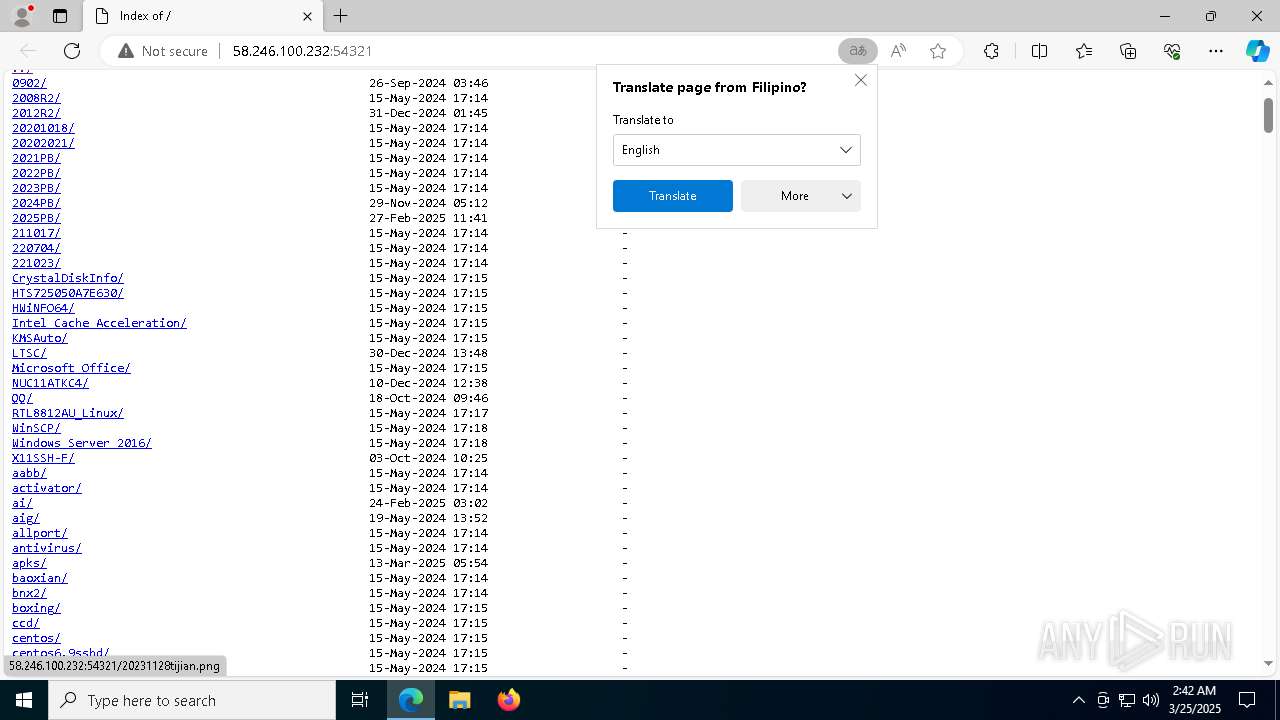
Task: Open the antivirus/ directory
Action: [x=47, y=548]
